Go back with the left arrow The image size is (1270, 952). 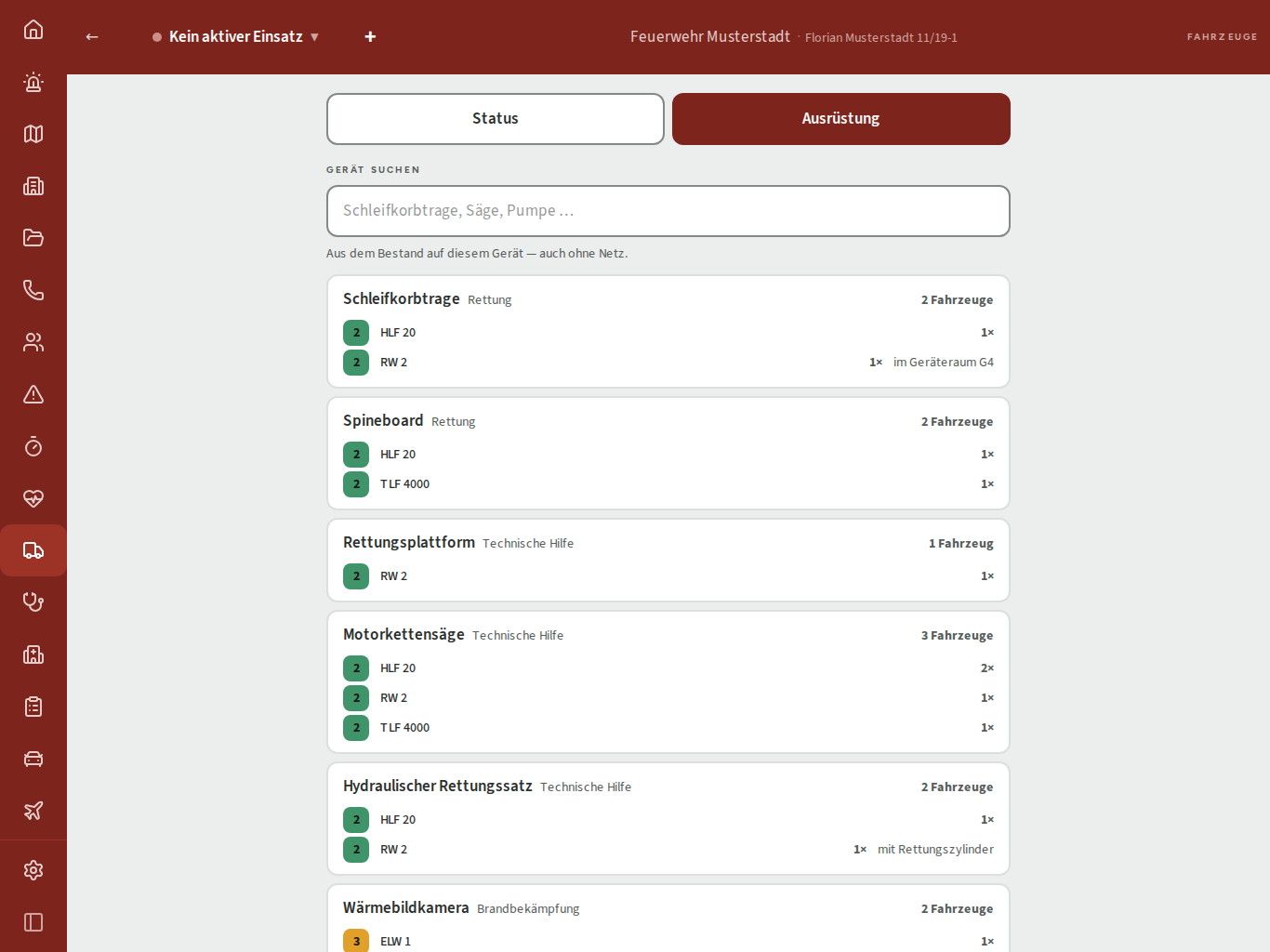point(92,36)
